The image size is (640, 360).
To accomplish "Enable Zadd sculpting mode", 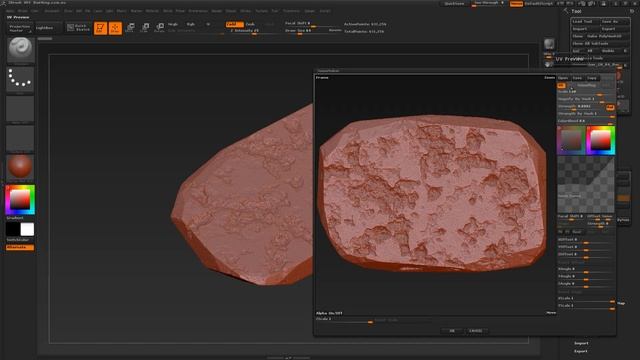I will pos(234,24).
